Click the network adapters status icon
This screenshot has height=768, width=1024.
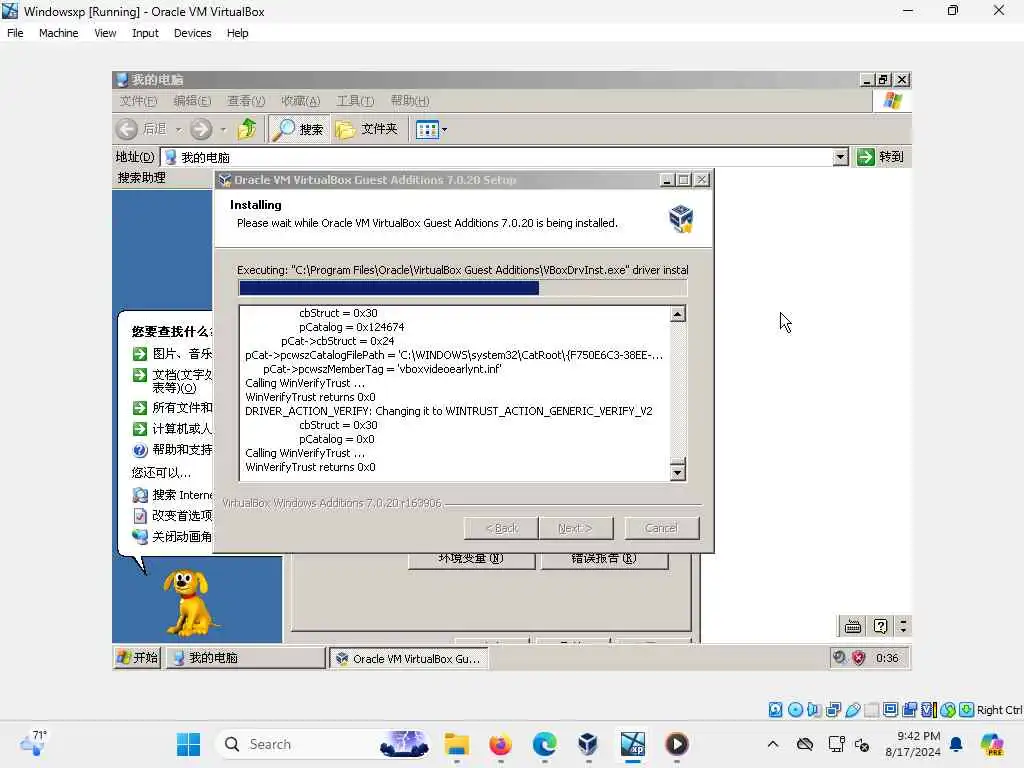click(833, 710)
